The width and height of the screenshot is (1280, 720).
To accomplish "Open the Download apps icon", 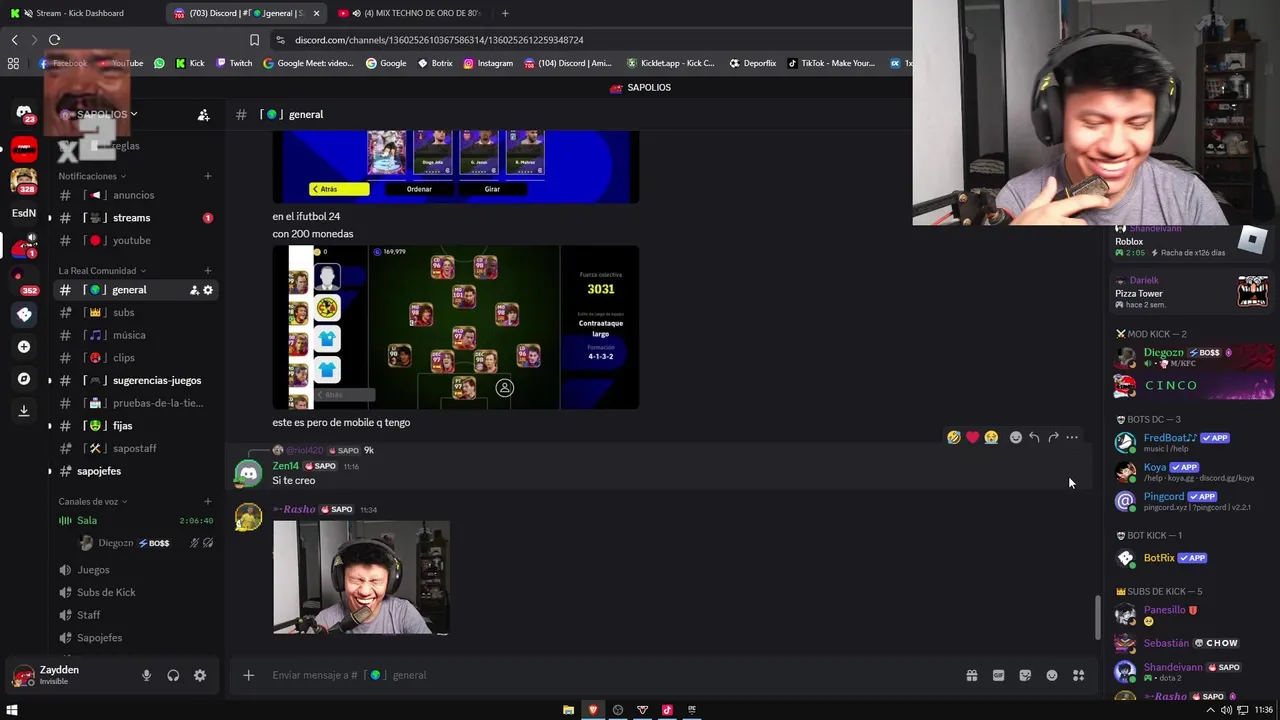I will pos(24,411).
